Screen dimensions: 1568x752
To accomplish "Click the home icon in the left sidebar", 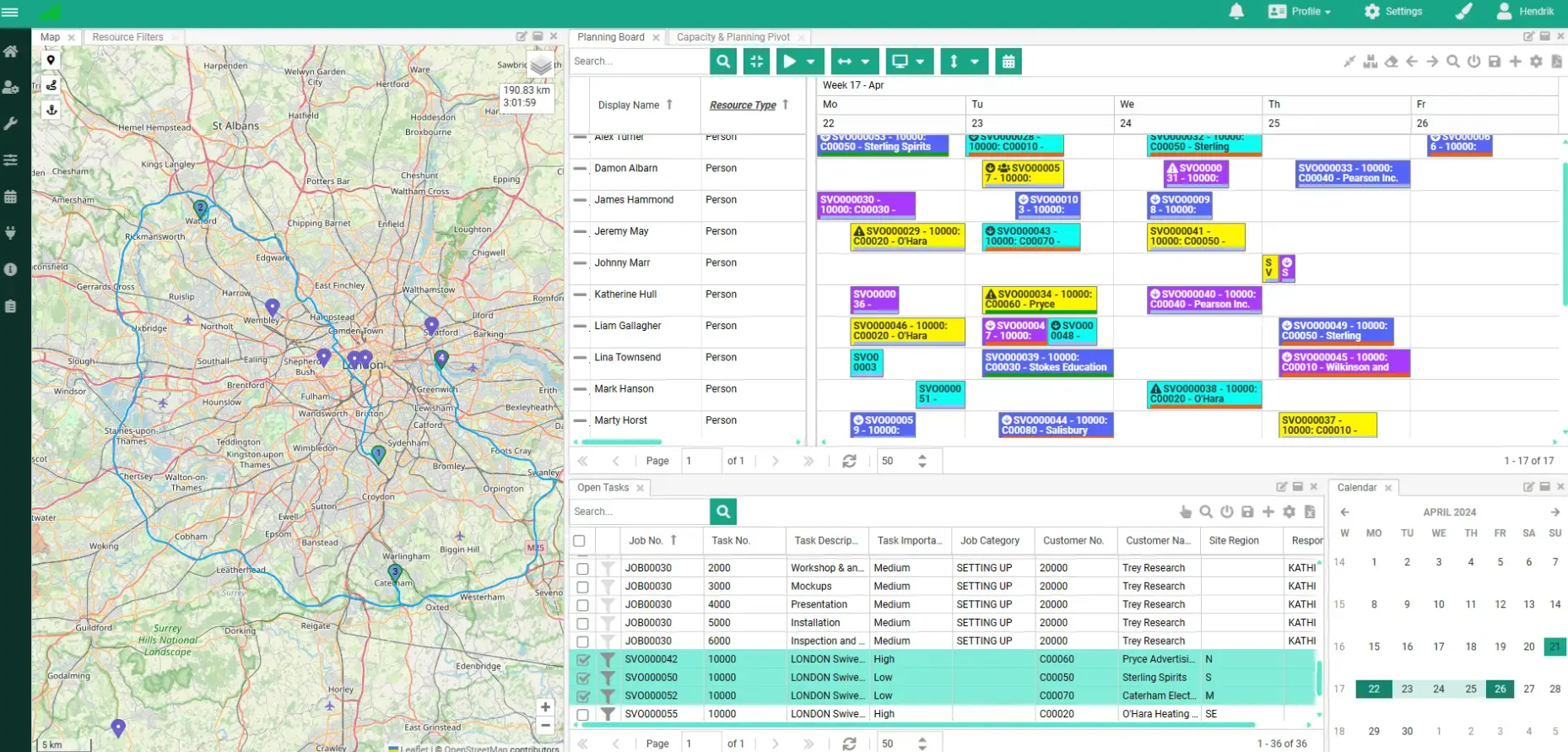I will (x=11, y=51).
